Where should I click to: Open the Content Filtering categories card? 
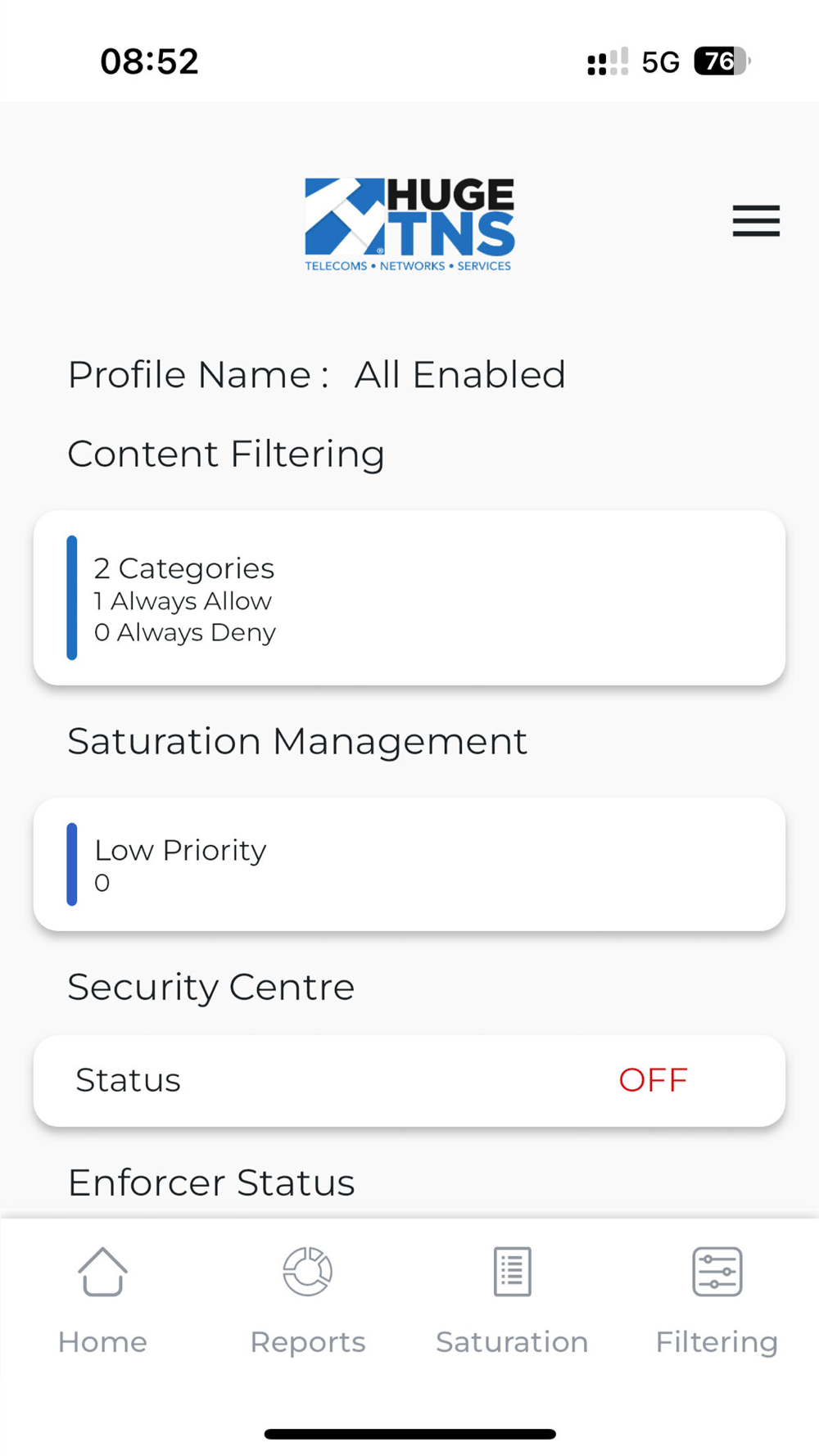coord(409,598)
